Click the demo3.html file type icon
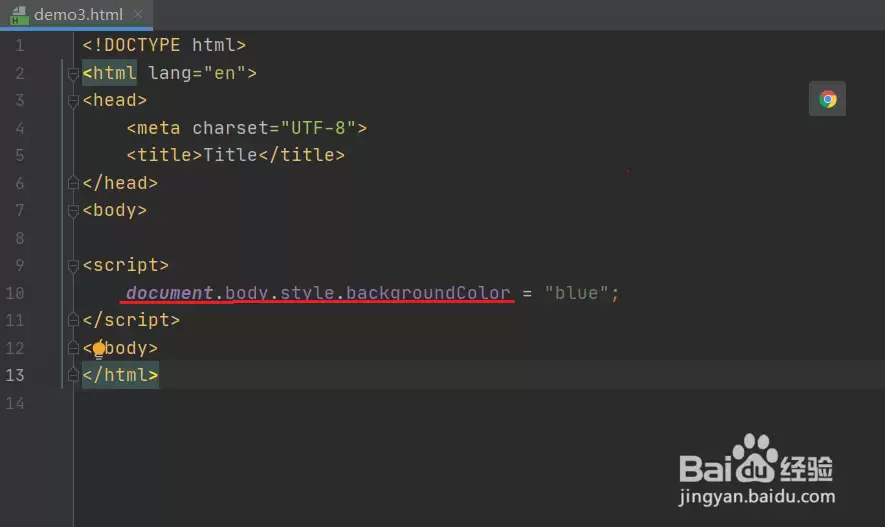 click(x=20, y=15)
